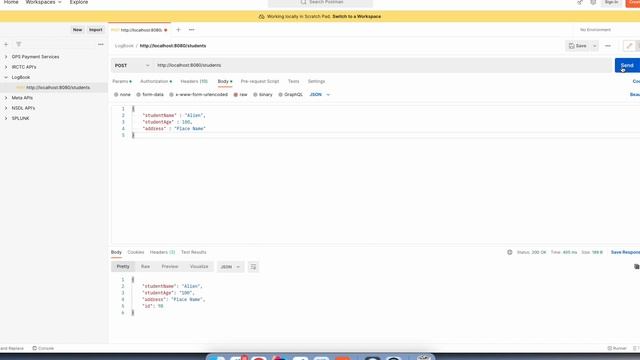The image size is (640, 360).
Task: Select the Pretty response view
Action: coord(123,267)
